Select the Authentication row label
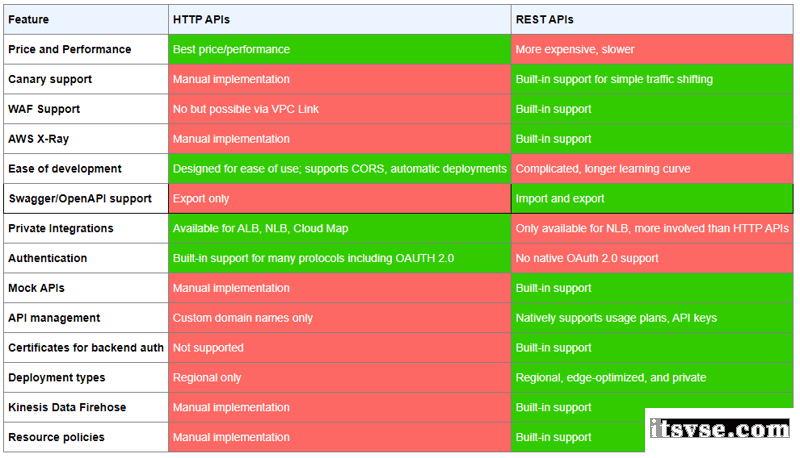This screenshot has height=458, width=800. [x=86, y=259]
